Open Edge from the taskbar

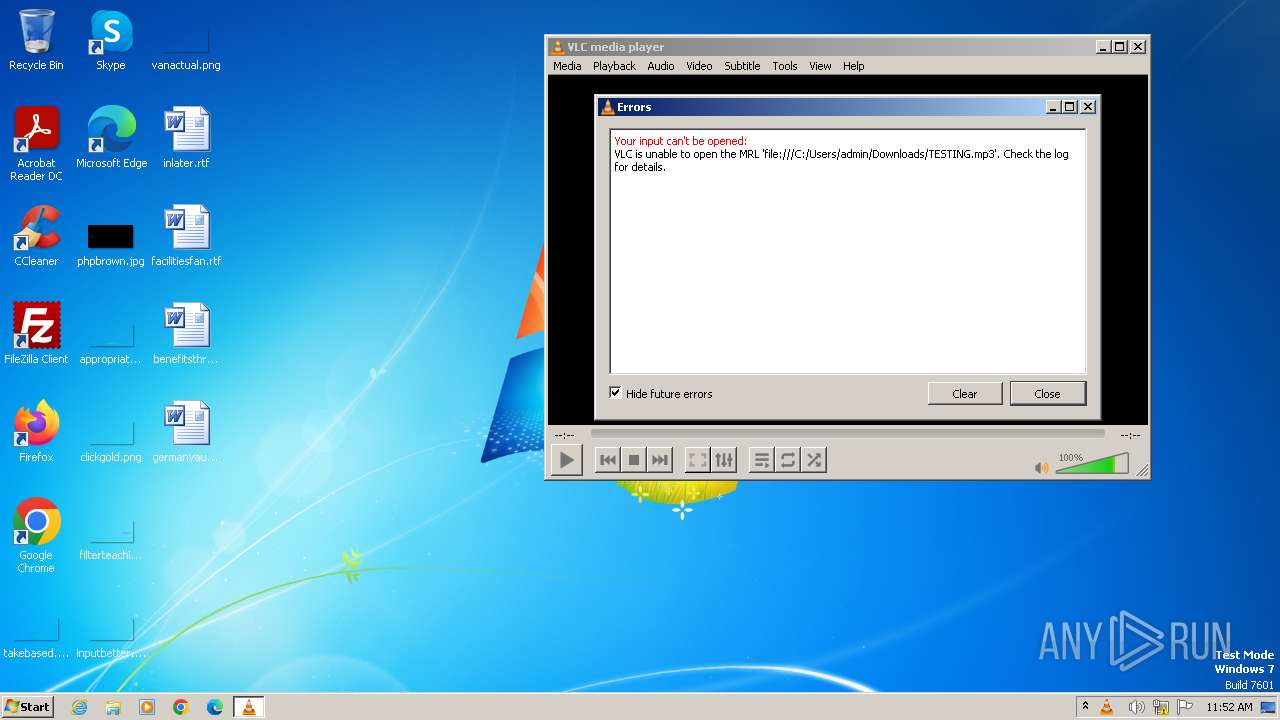(215, 707)
